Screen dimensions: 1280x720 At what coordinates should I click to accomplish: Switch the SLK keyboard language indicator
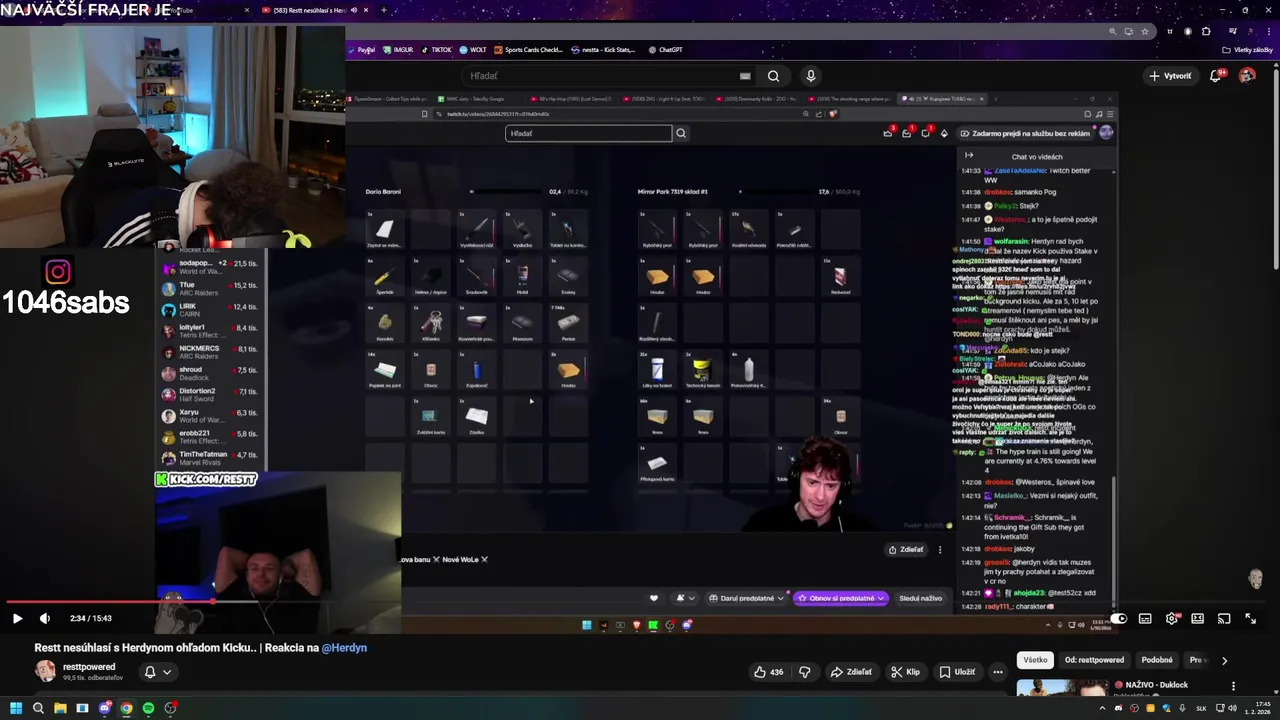click(1202, 708)
